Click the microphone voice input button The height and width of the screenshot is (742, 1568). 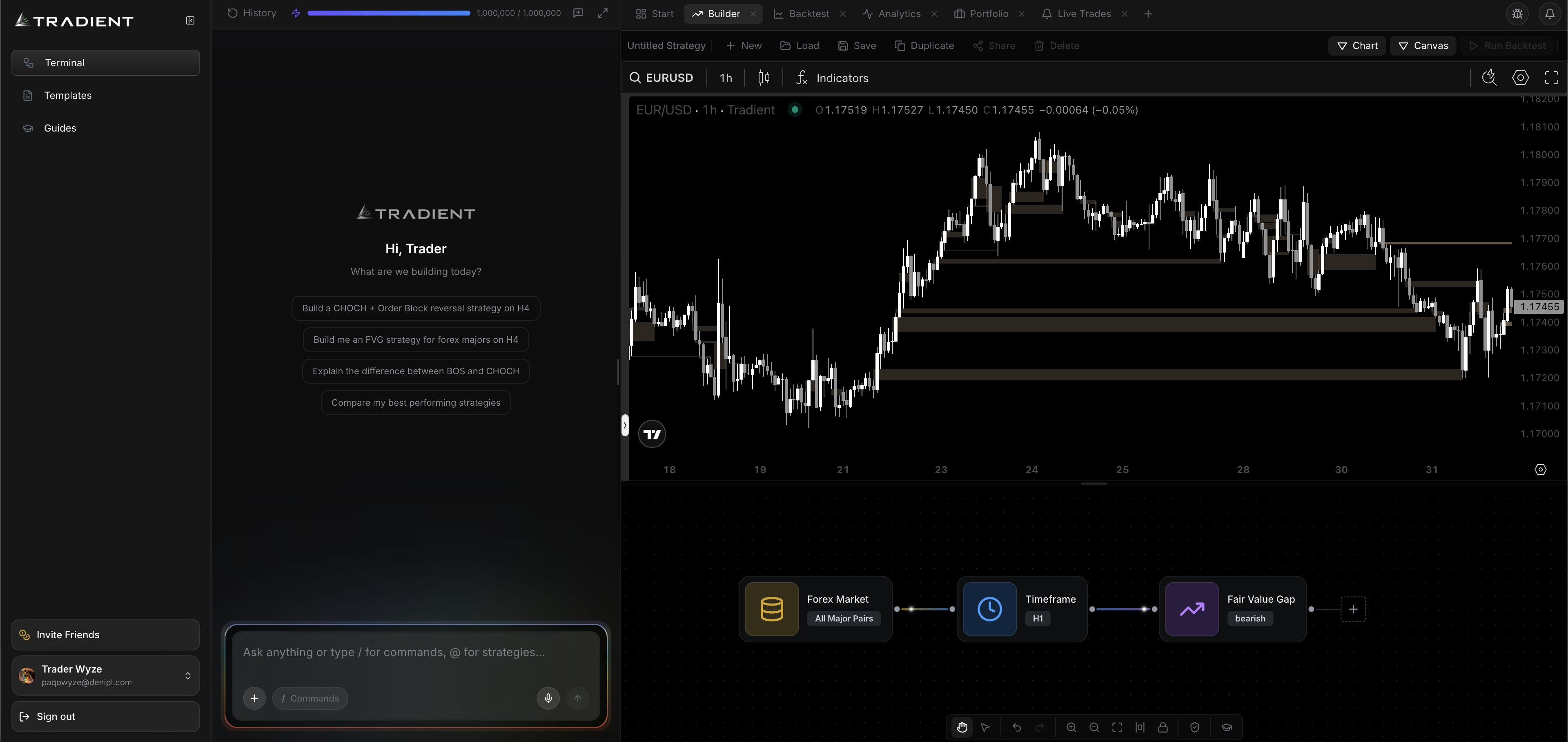point(548,698)
